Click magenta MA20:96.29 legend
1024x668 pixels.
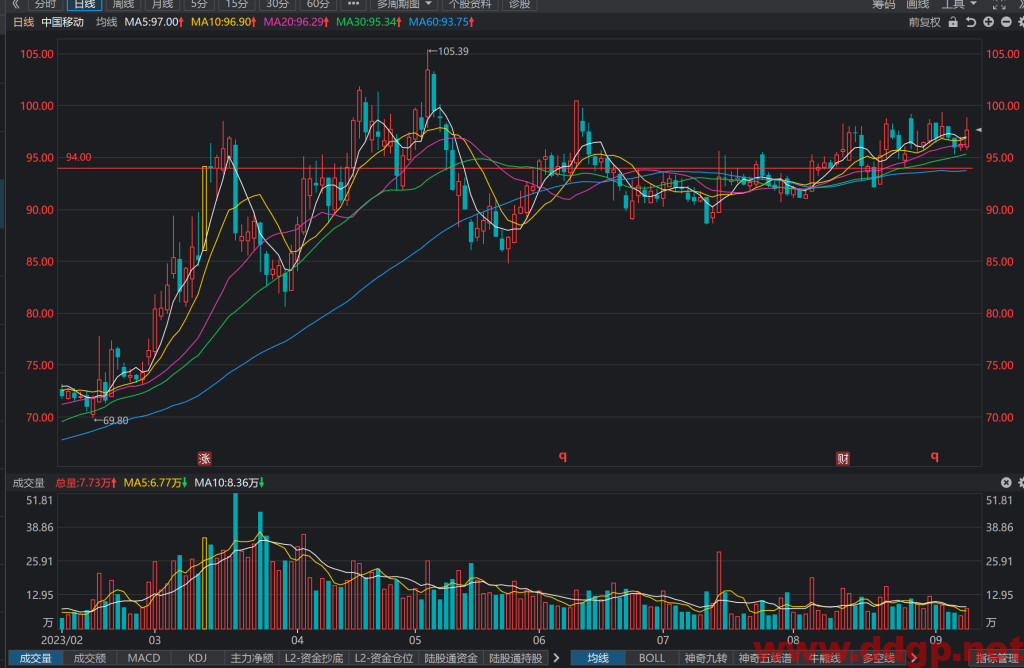click(x=296, y=22)
